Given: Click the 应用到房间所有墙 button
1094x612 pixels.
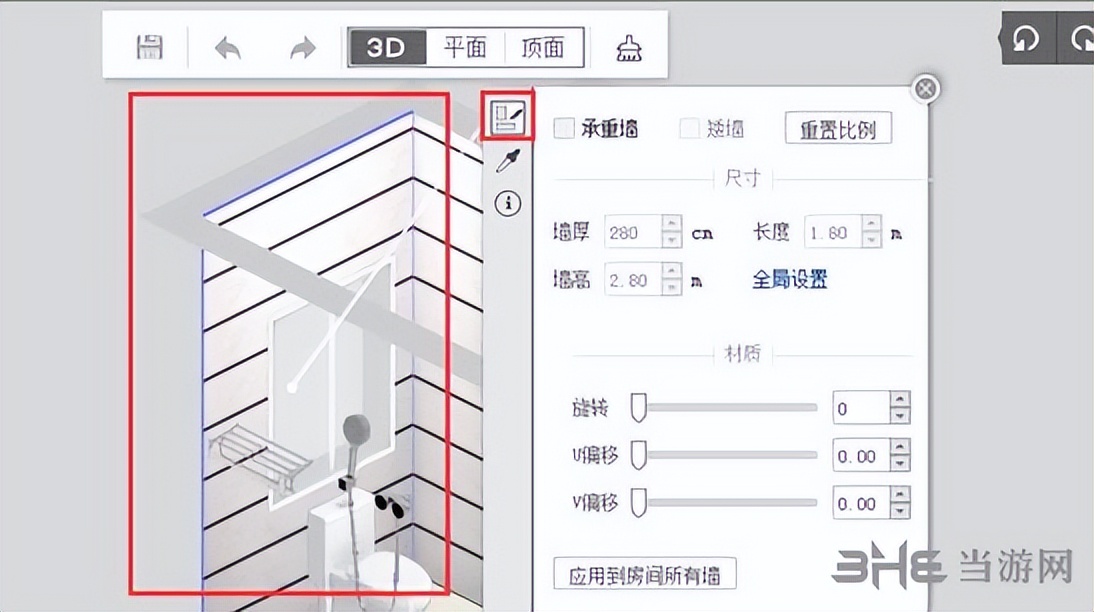Looking at the screenshot, I should pos(646,574).
